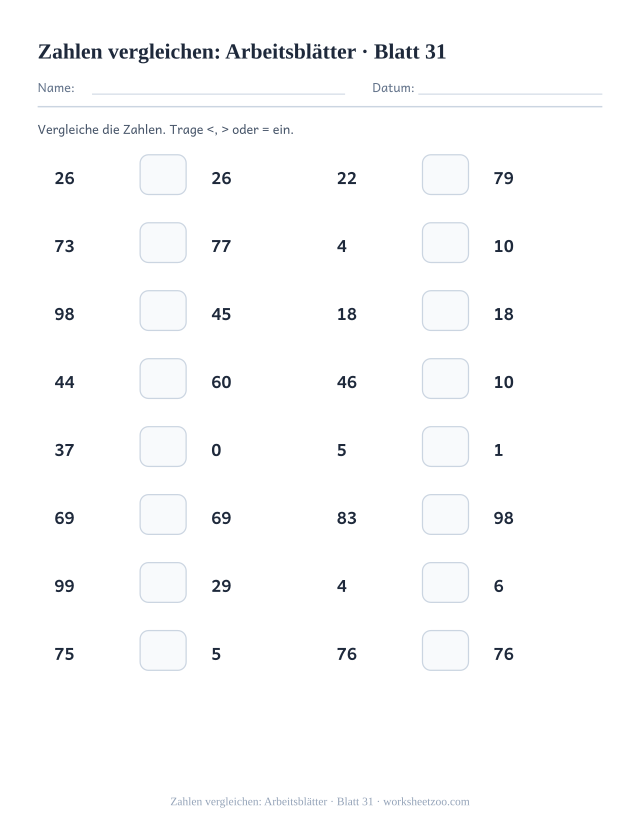This screenshot has height=829, width=640.
Task: Click the box between 75 and 5
Action: [x=163, y=650]
